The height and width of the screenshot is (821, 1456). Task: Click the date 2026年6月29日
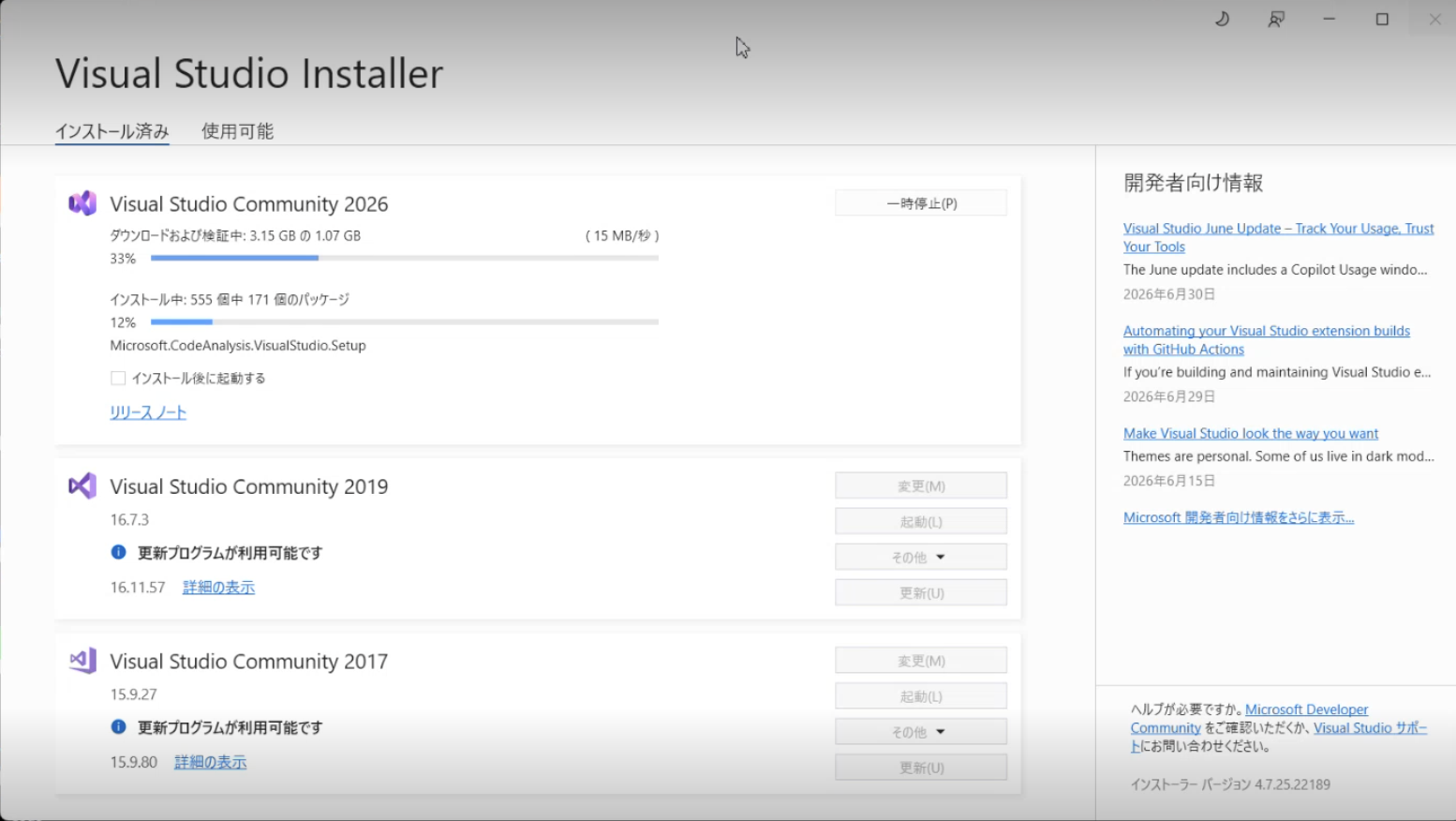[x=1169, y=396]
